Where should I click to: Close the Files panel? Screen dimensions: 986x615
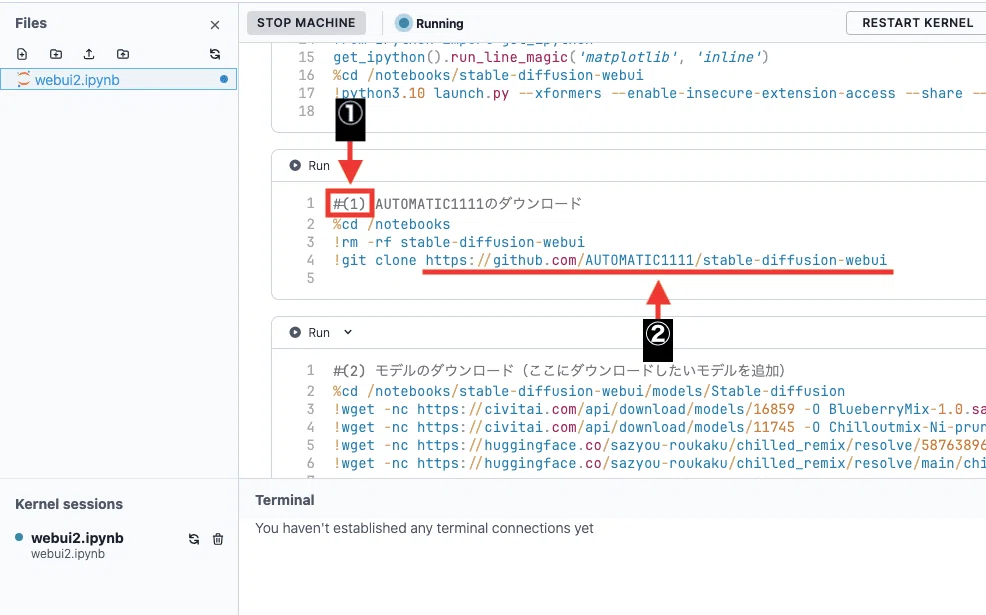(215, 25)
